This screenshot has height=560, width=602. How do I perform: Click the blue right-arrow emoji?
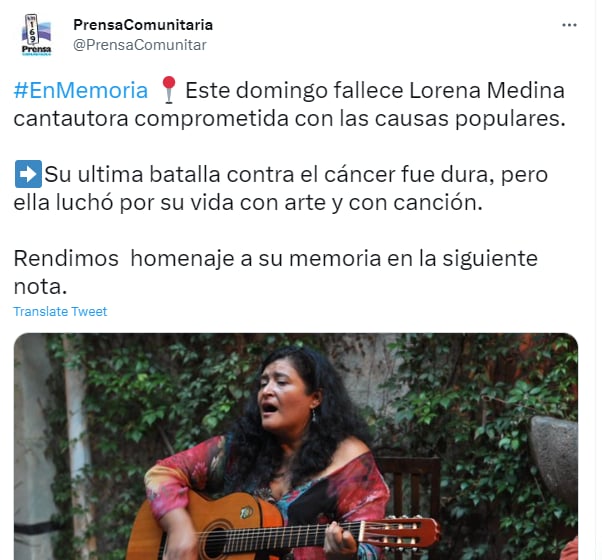tap(28, 174)
